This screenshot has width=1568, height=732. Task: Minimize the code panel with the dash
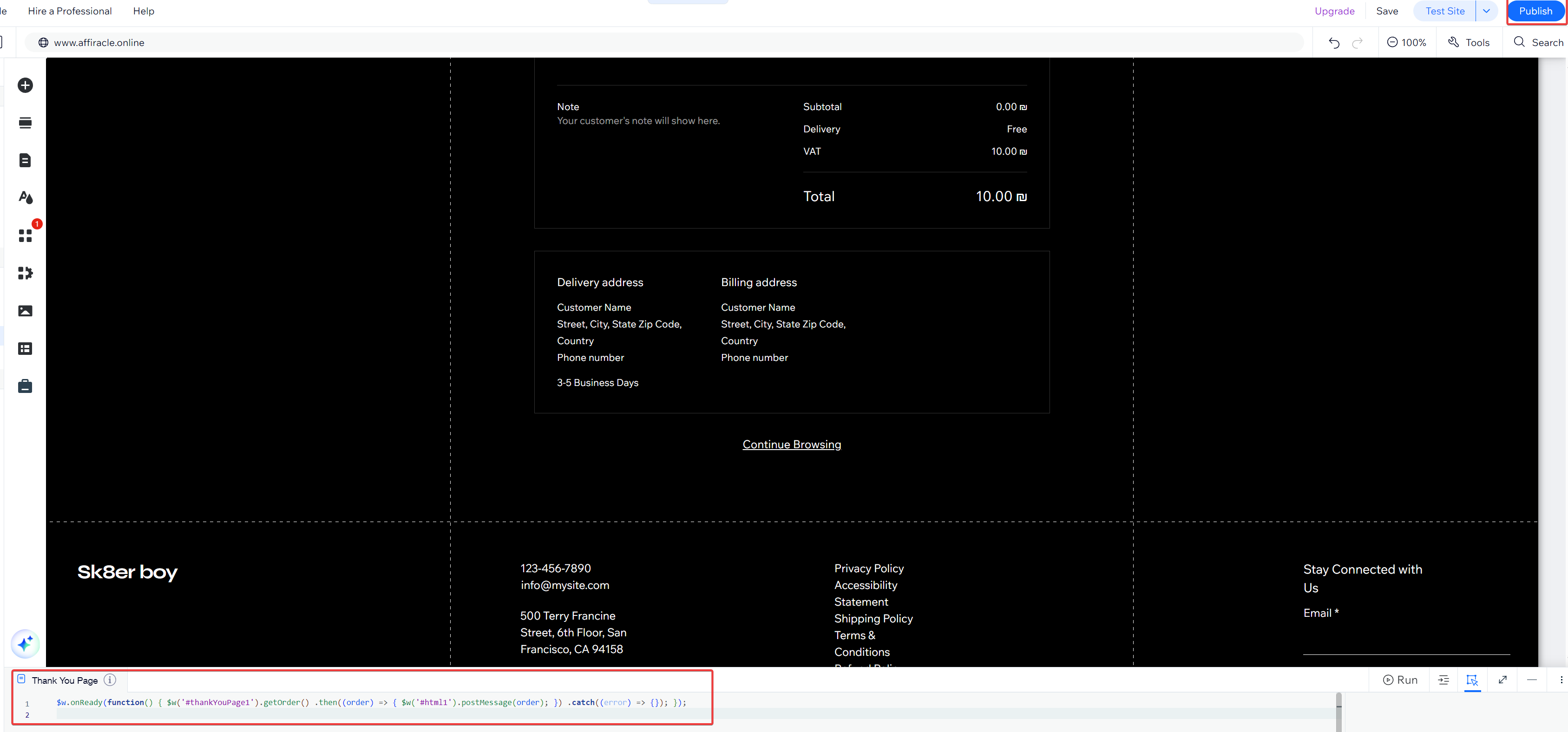pyautogui.click(x=1531, y=680)
